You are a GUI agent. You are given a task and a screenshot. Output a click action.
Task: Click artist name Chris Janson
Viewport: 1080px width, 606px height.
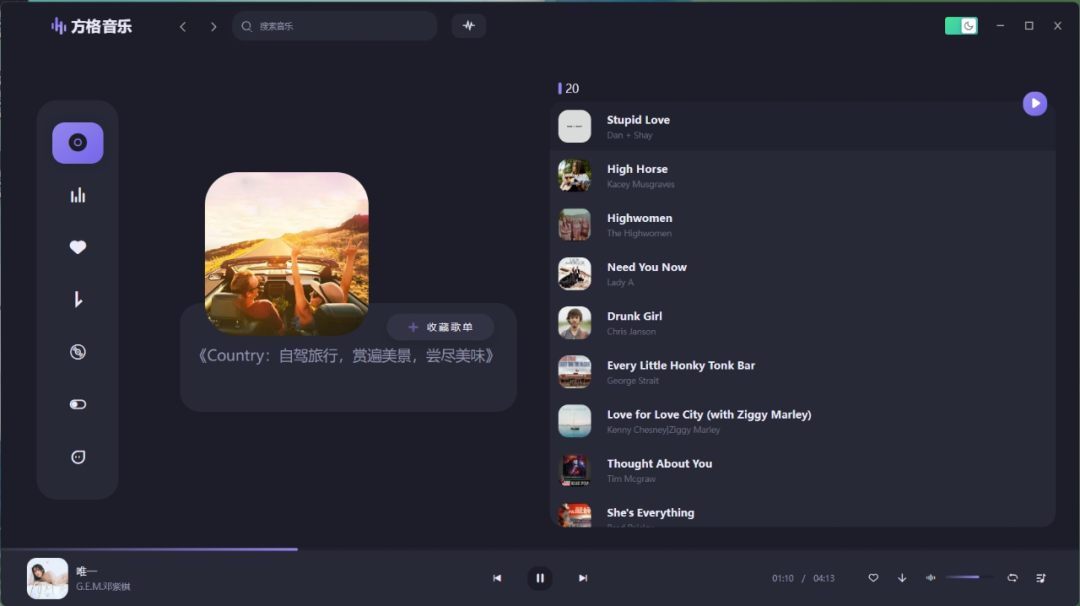(631, 332)
